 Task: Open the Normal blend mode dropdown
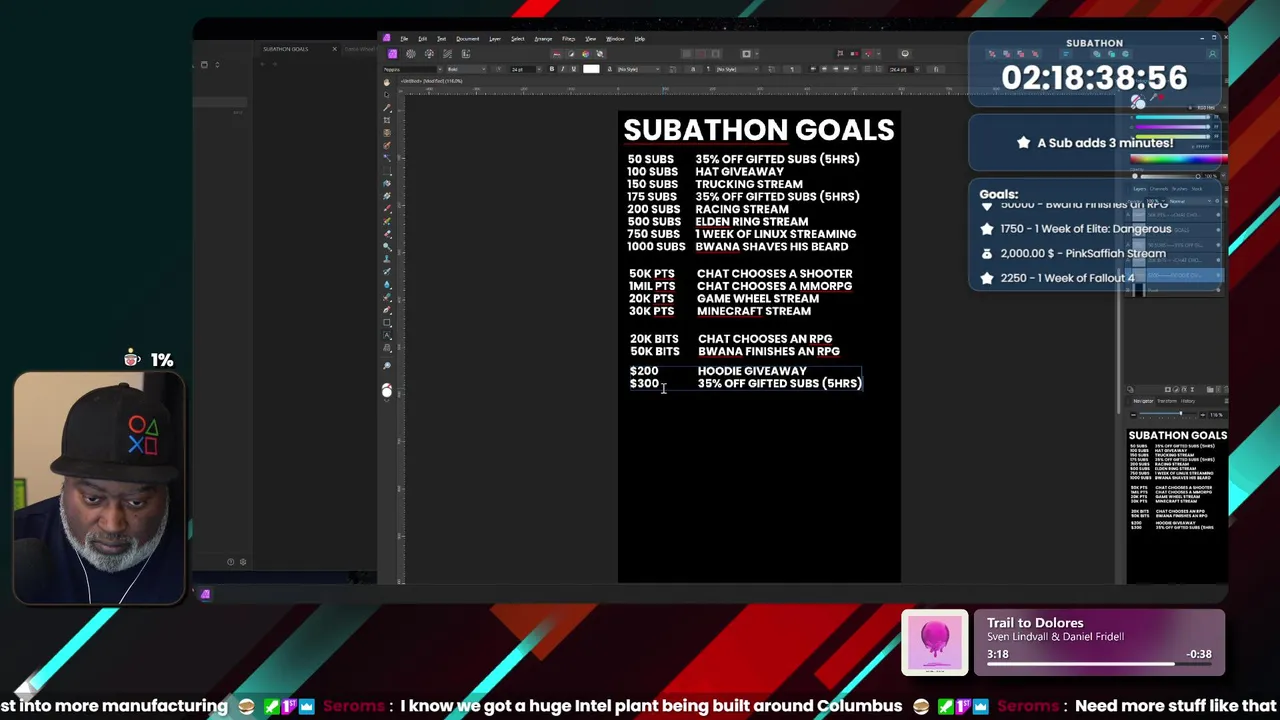[x=1190, y=201]
